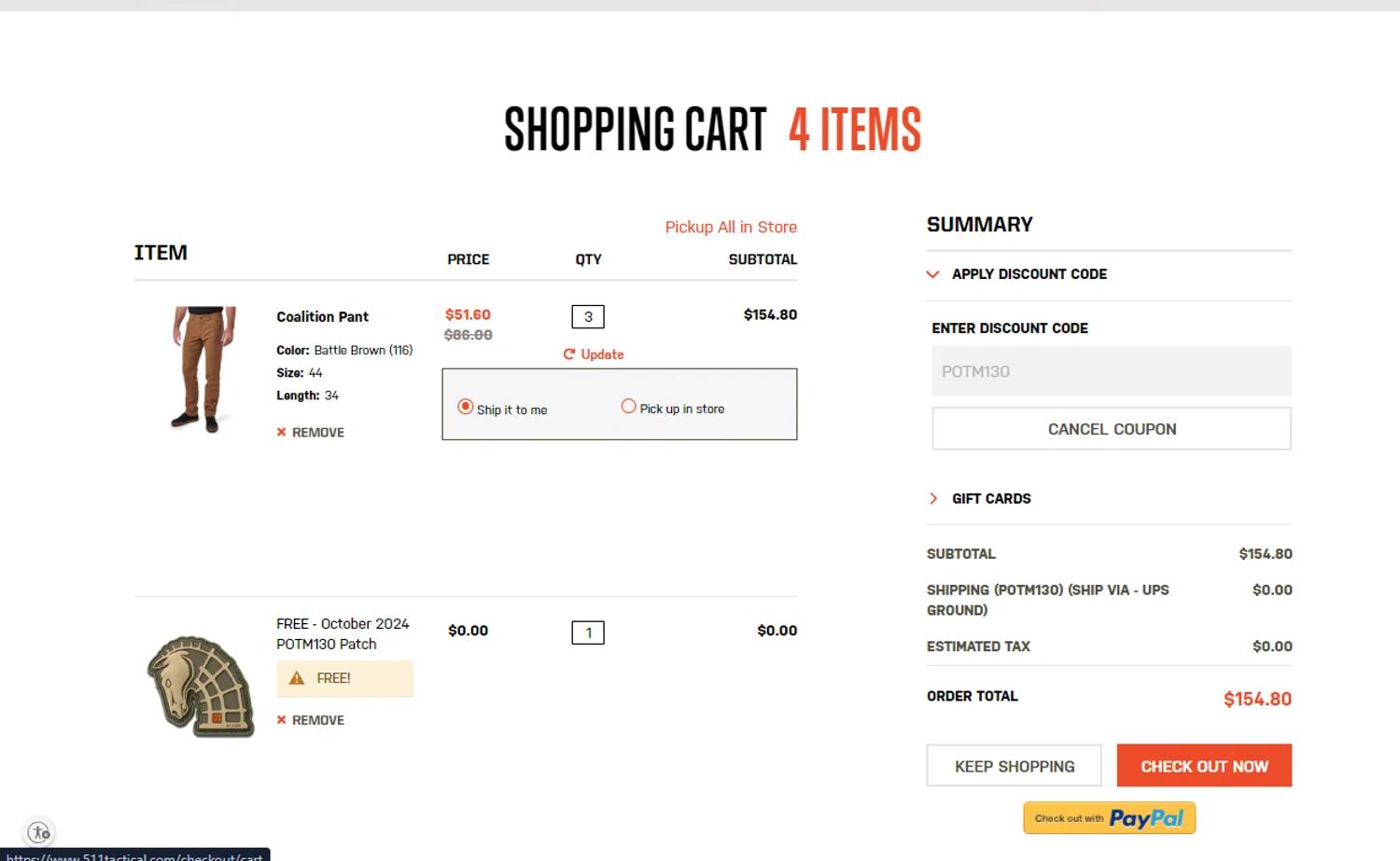The image size is (1400, 861).
Task: Click the Coalition Pant product image
Action: click(203, 369)
